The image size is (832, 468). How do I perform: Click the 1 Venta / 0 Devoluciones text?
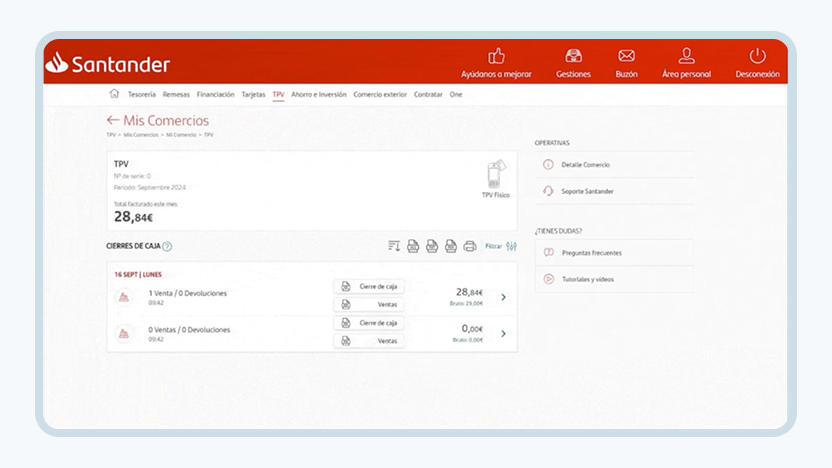pyautogui.click(x=187, y=293)
